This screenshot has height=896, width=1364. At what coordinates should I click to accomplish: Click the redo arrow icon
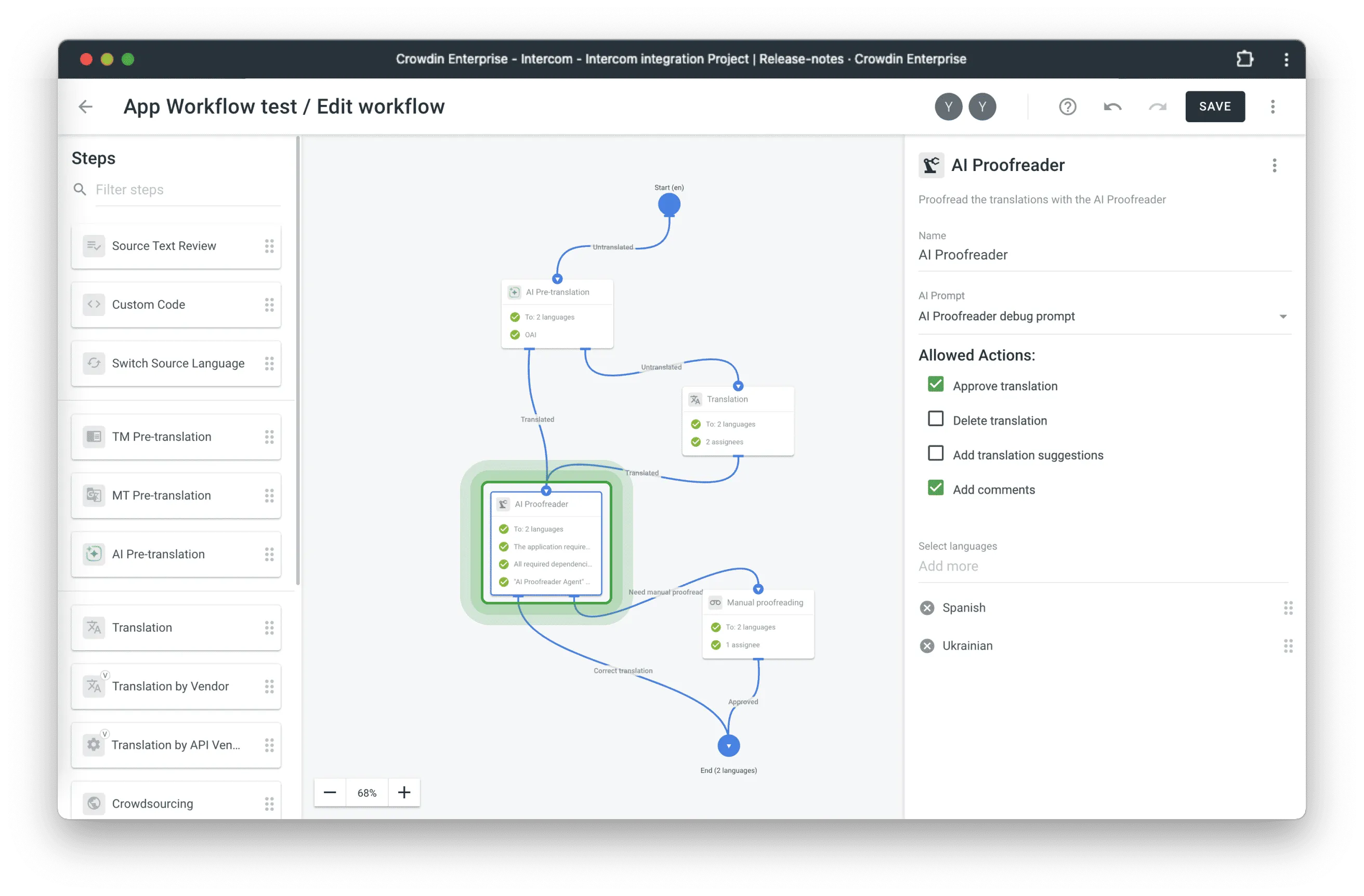1157,107
